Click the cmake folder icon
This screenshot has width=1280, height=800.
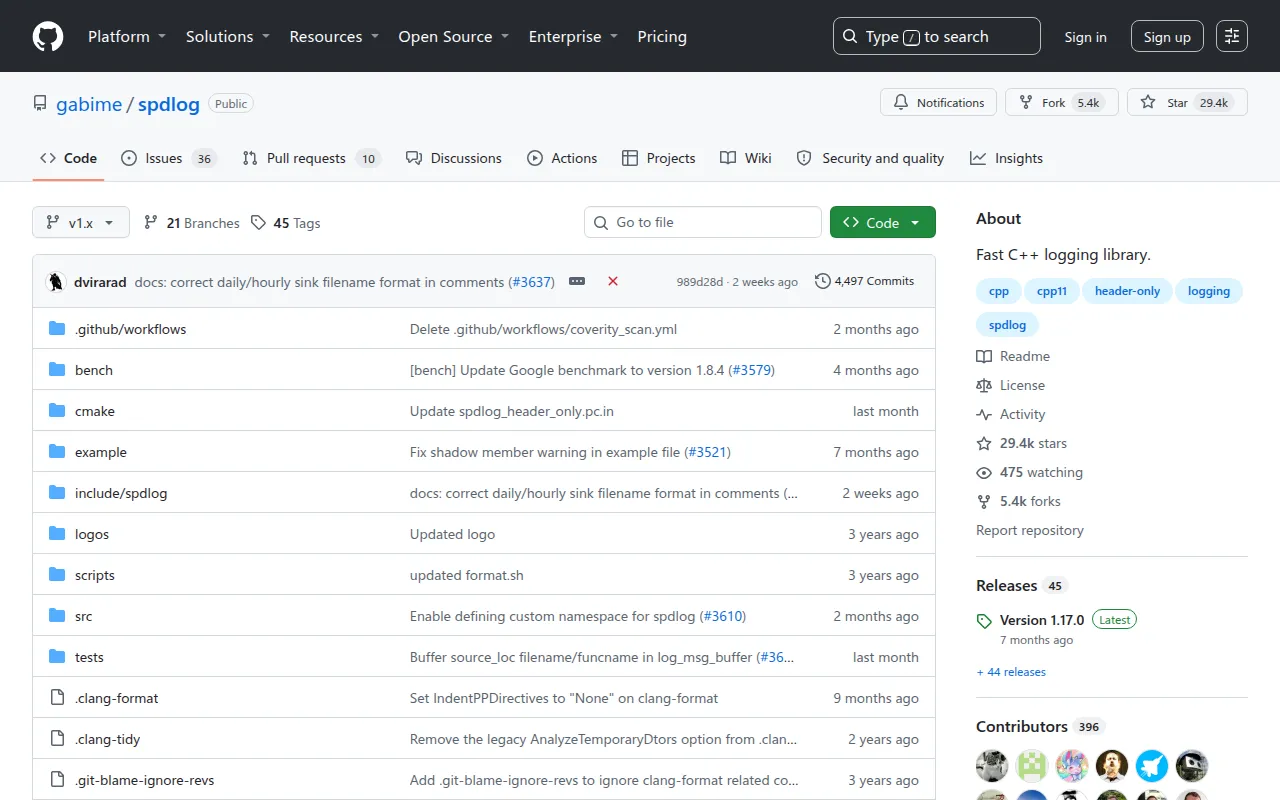(57, 411)
